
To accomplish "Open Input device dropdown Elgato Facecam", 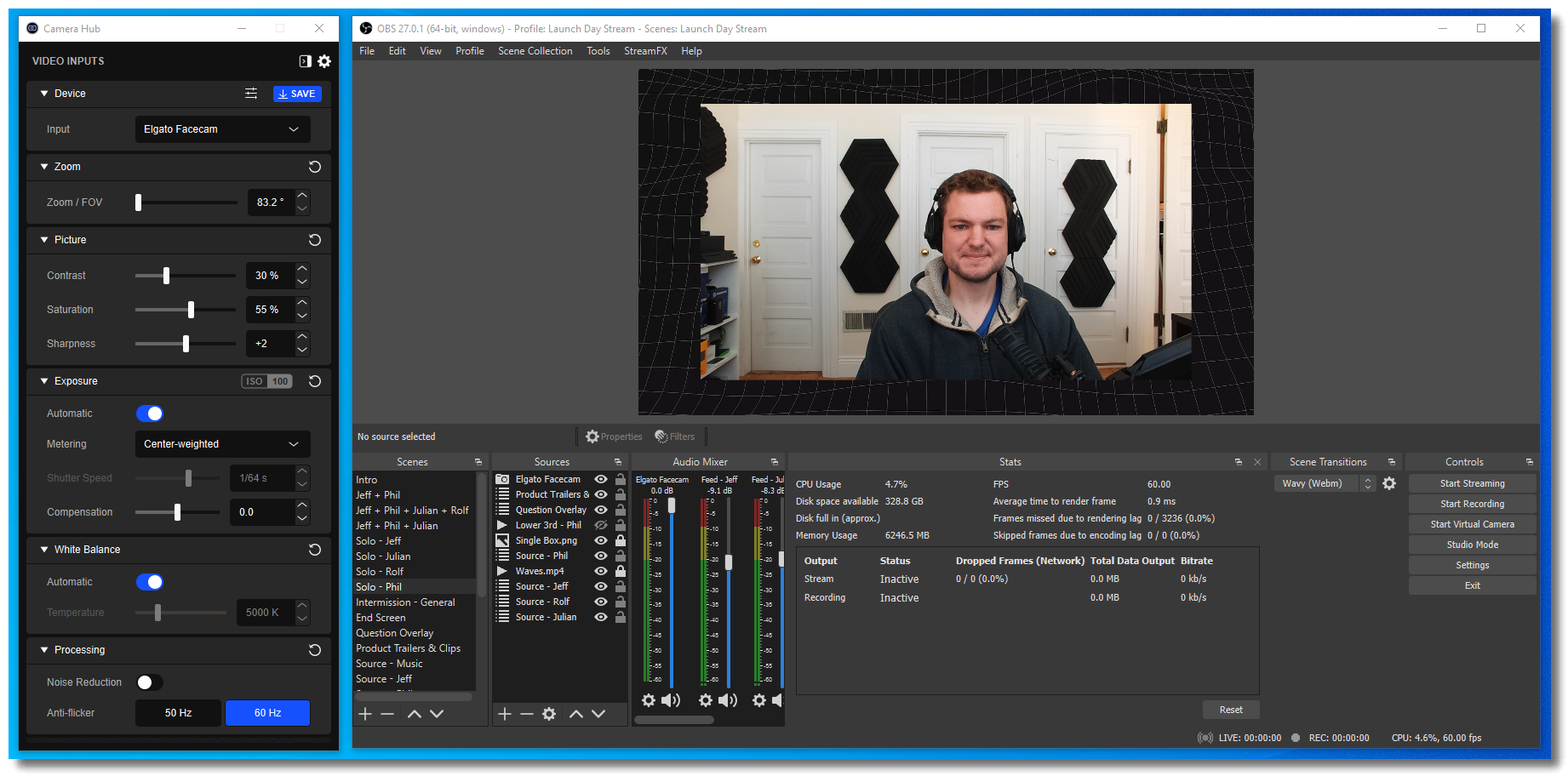I will 222,129.
